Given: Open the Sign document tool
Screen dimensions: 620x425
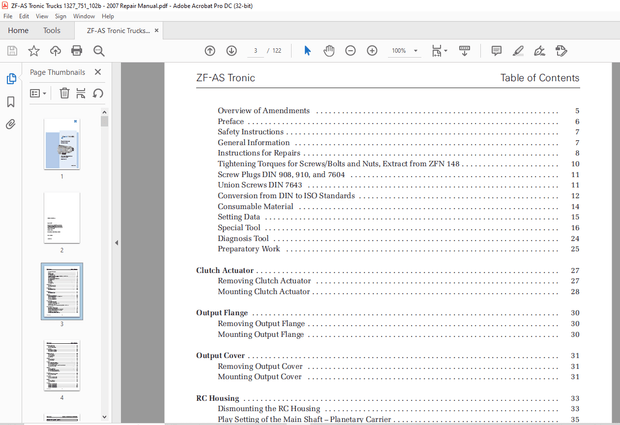Looking at the screenshot, I should 539,51.
